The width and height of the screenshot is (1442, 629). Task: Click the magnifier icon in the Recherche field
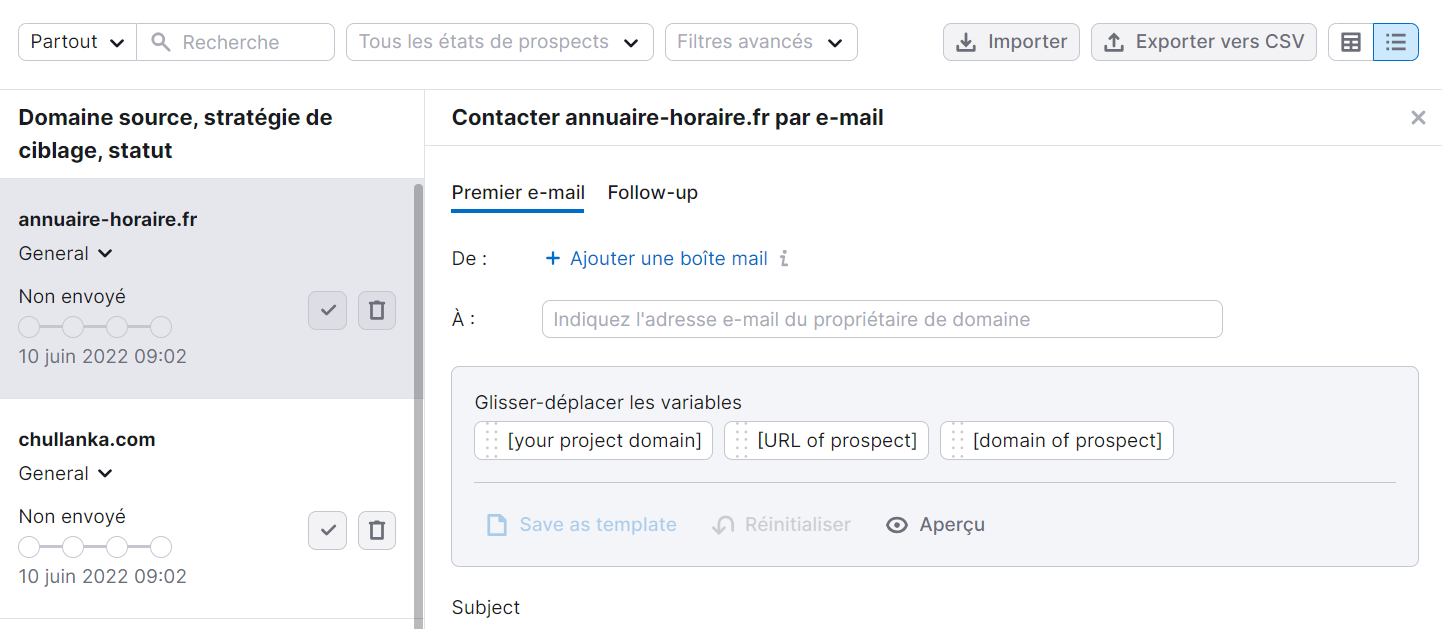pos(161,42)
